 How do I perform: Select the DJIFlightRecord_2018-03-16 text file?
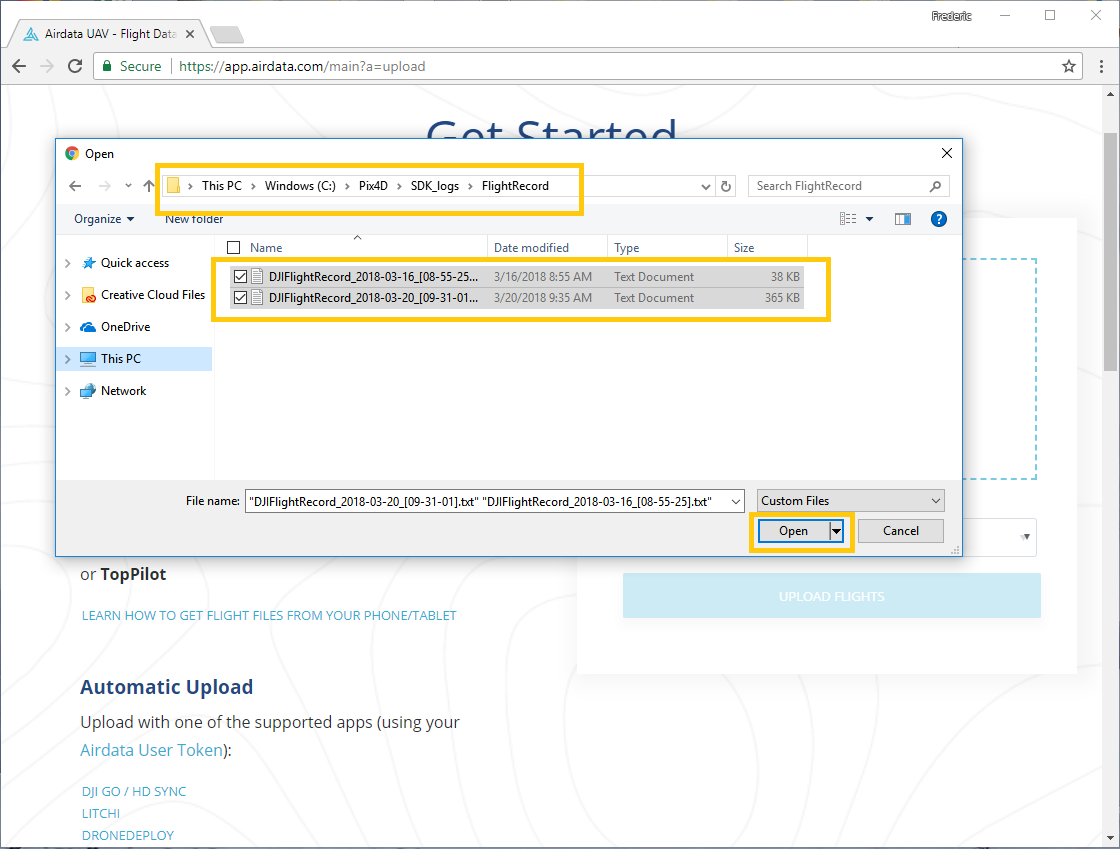click(x=516, y=277)
